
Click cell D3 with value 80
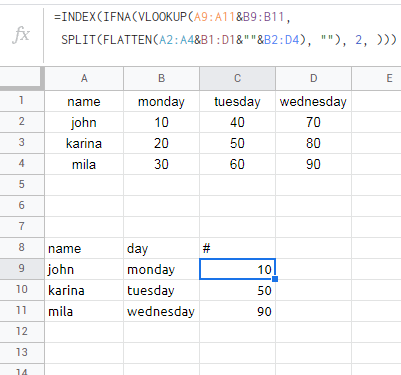point(313,143)
